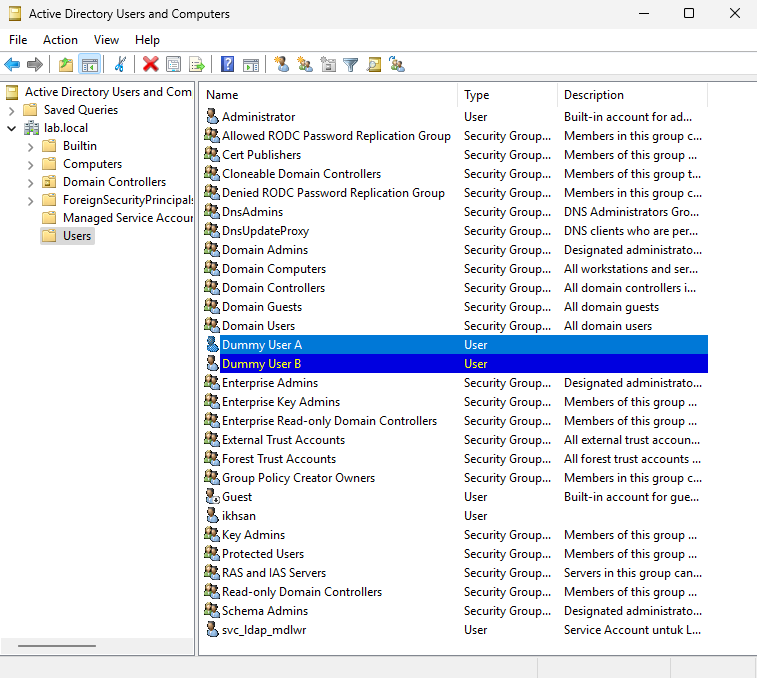
Task: Click the add to group toolbar icon
Action: tap(397, 64)
